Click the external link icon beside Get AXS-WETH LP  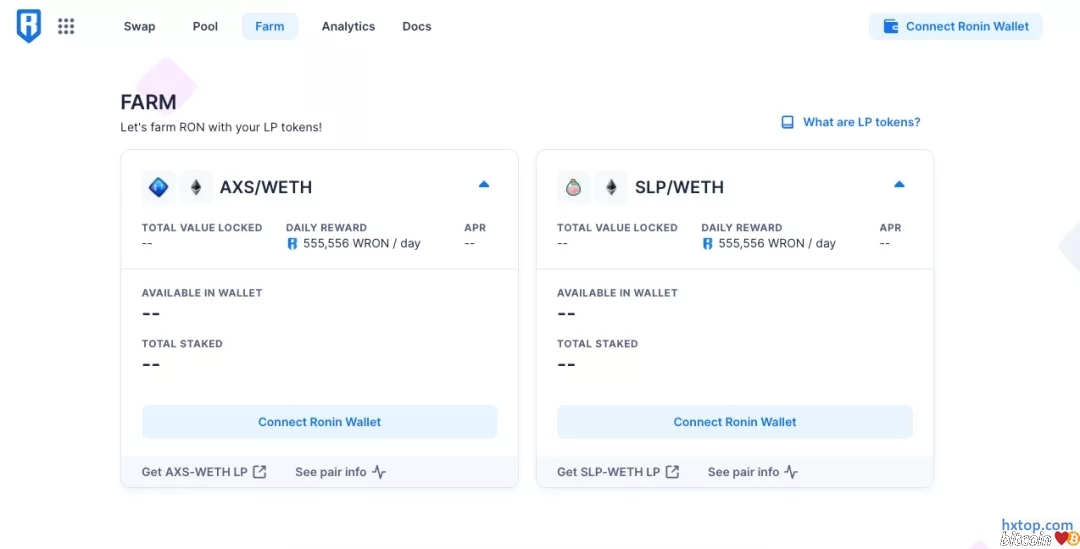coord(260,472)
